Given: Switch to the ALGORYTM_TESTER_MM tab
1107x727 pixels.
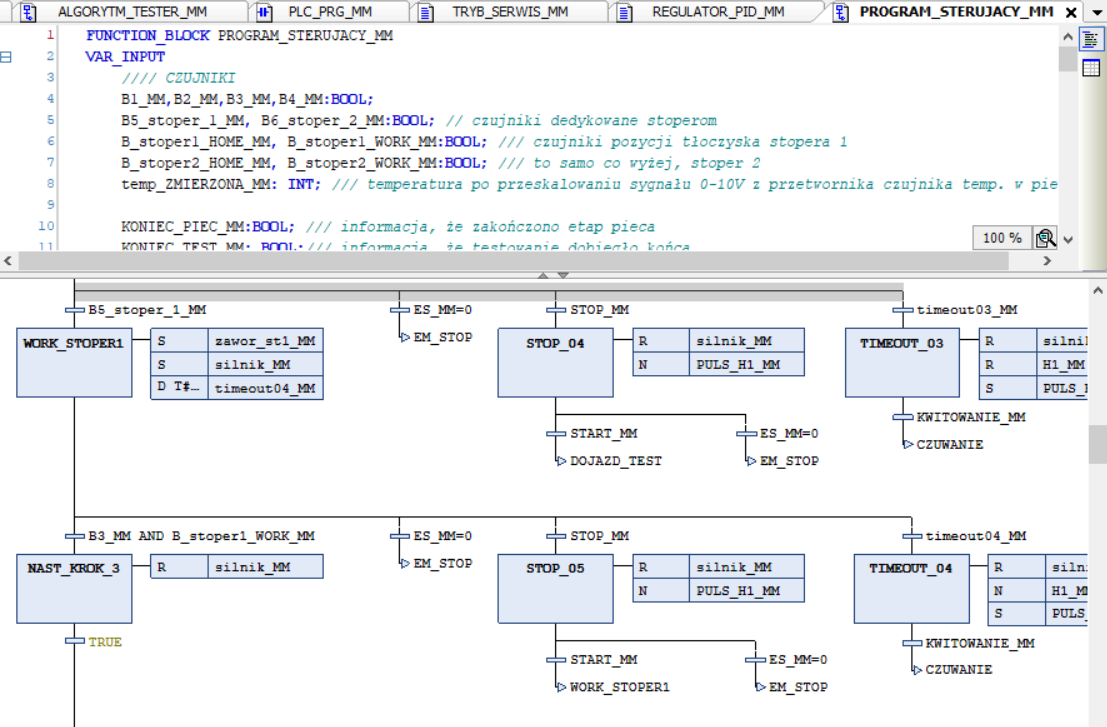Looking at the screenshot, I should [132, 12].
